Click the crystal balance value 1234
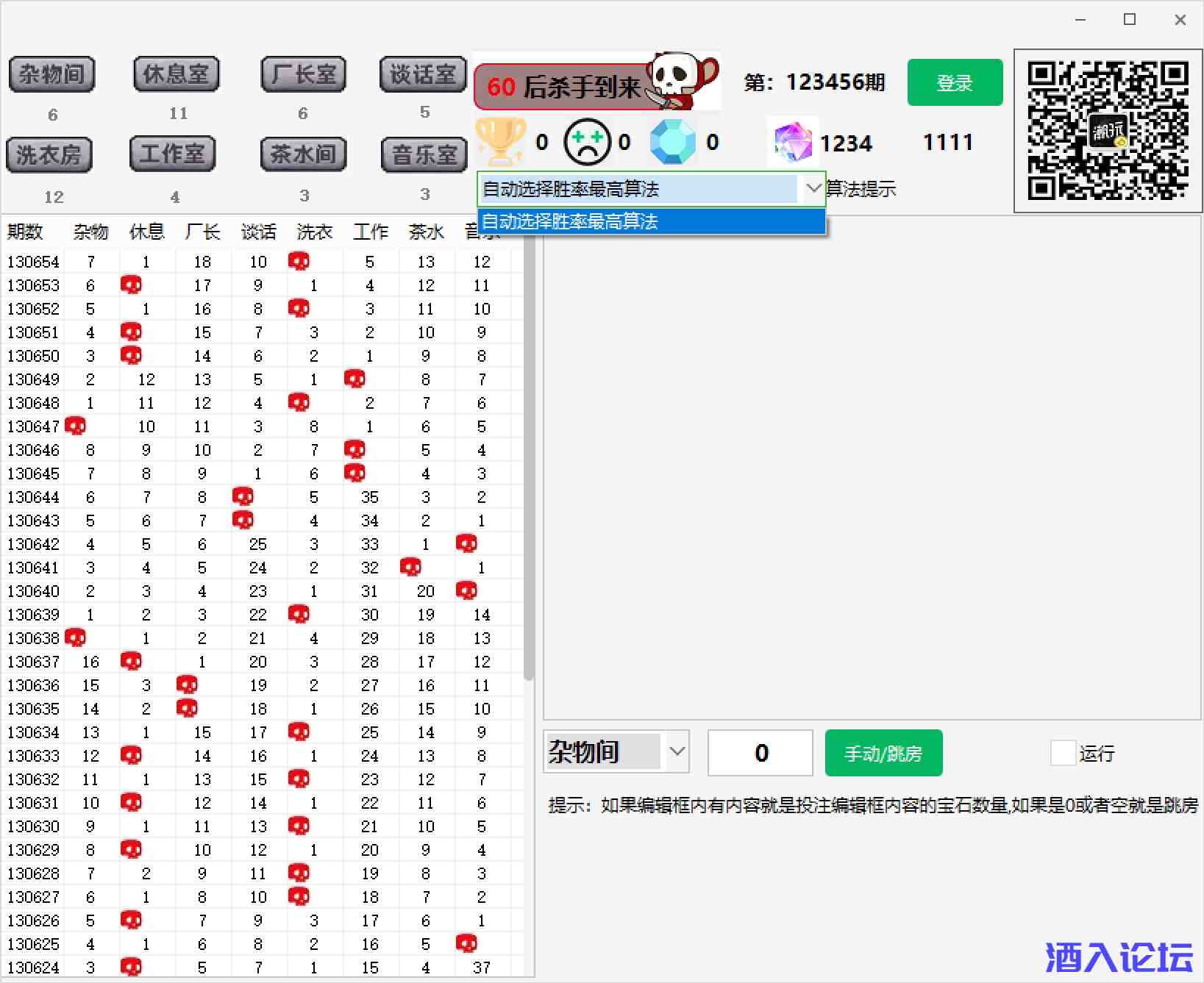The width and height of the screenshot is (1204, 983). pos(846,143)
